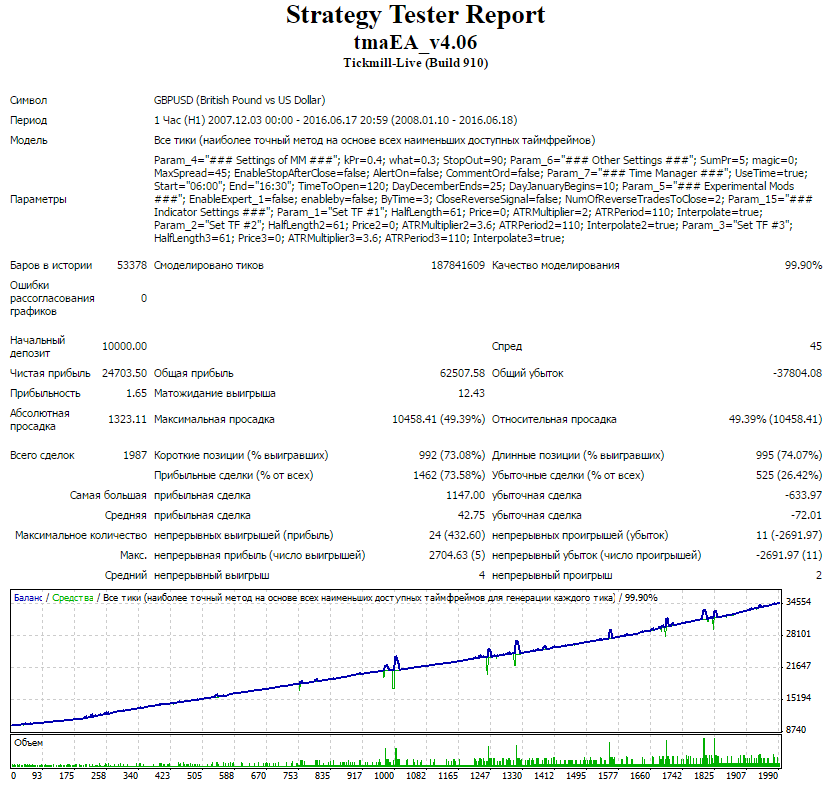Select the long positions value 995 (74.07%)

(x=789, y=456)
